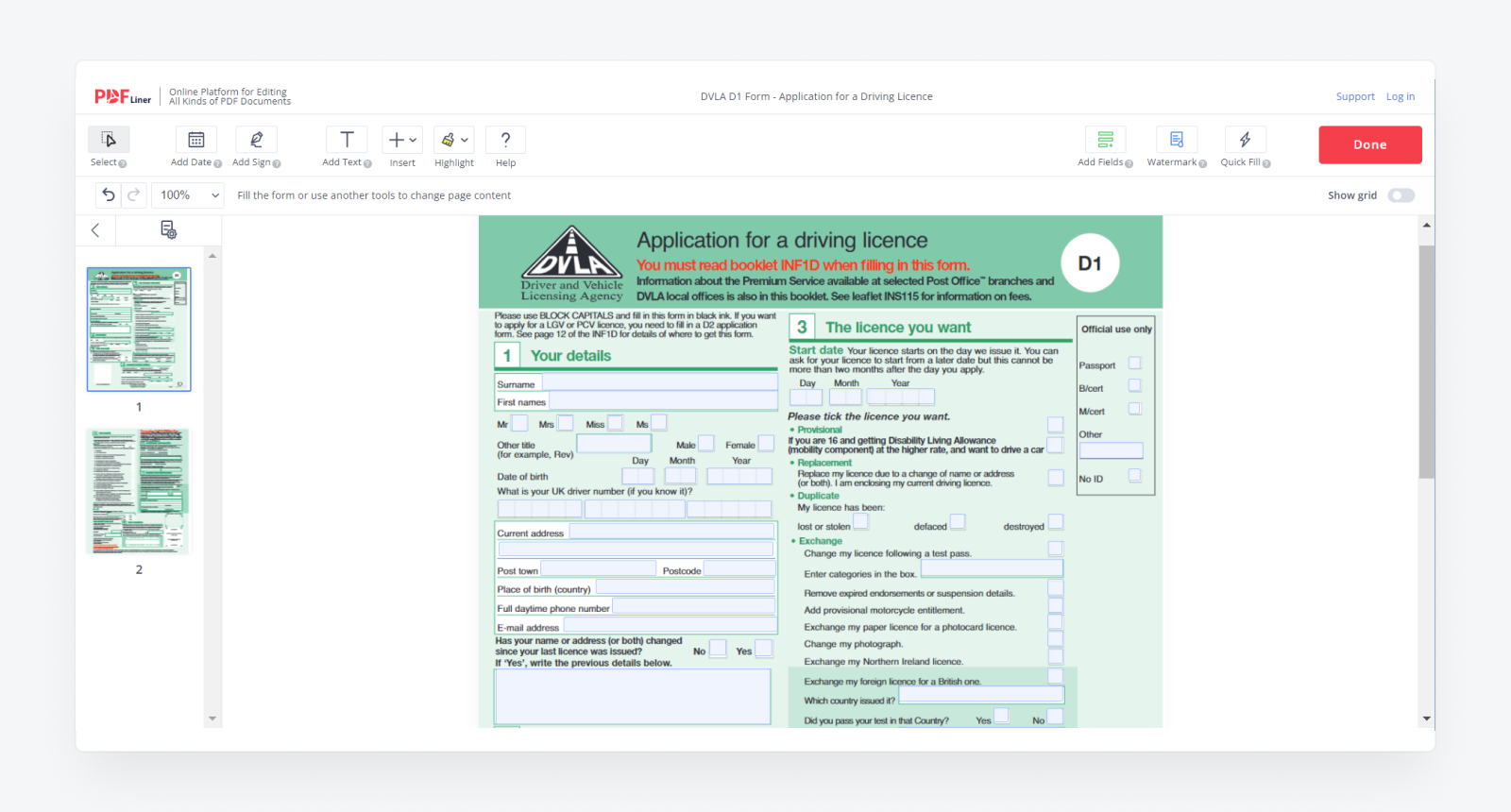
Task: Activate the Select tool
Action: 109,140
